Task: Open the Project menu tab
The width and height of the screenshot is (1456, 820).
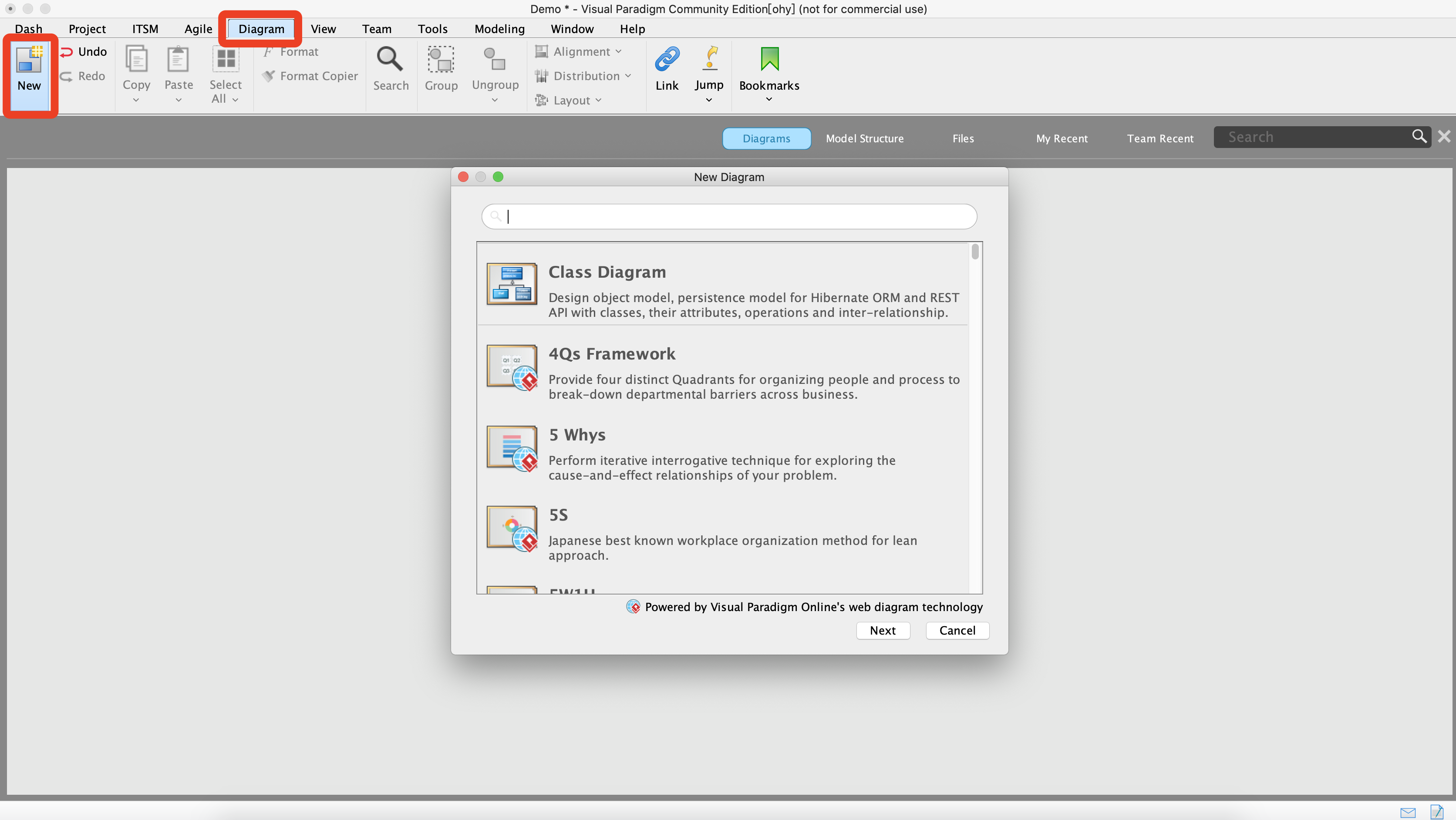Action: coord(87,29)
